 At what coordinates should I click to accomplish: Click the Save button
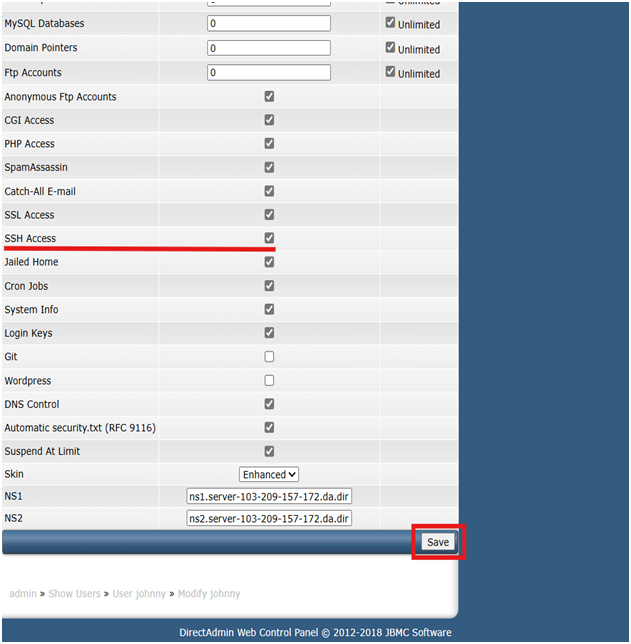(438, 542)
